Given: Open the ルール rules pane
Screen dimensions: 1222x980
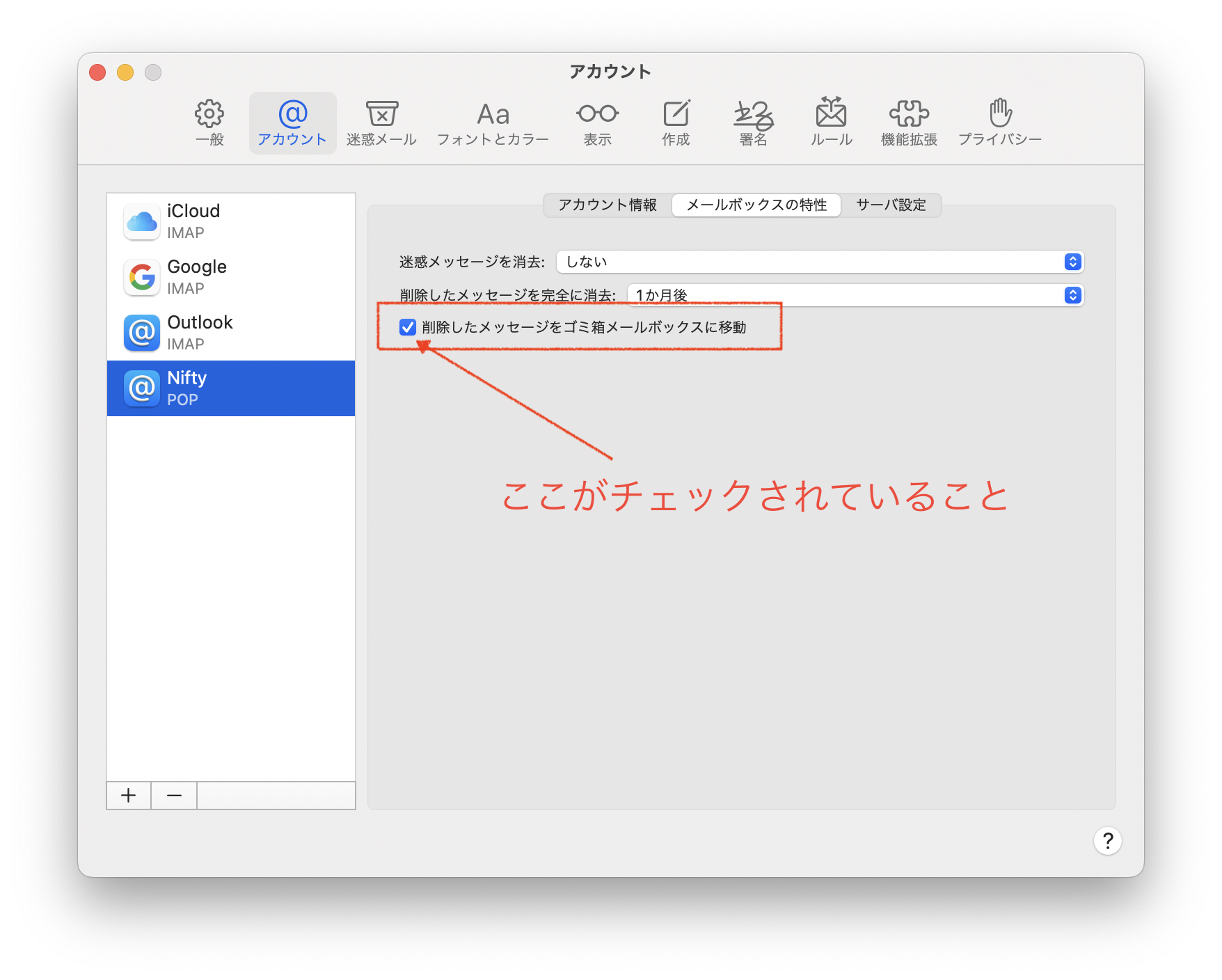Looking at the screenshot, I should tap(831, 122).
